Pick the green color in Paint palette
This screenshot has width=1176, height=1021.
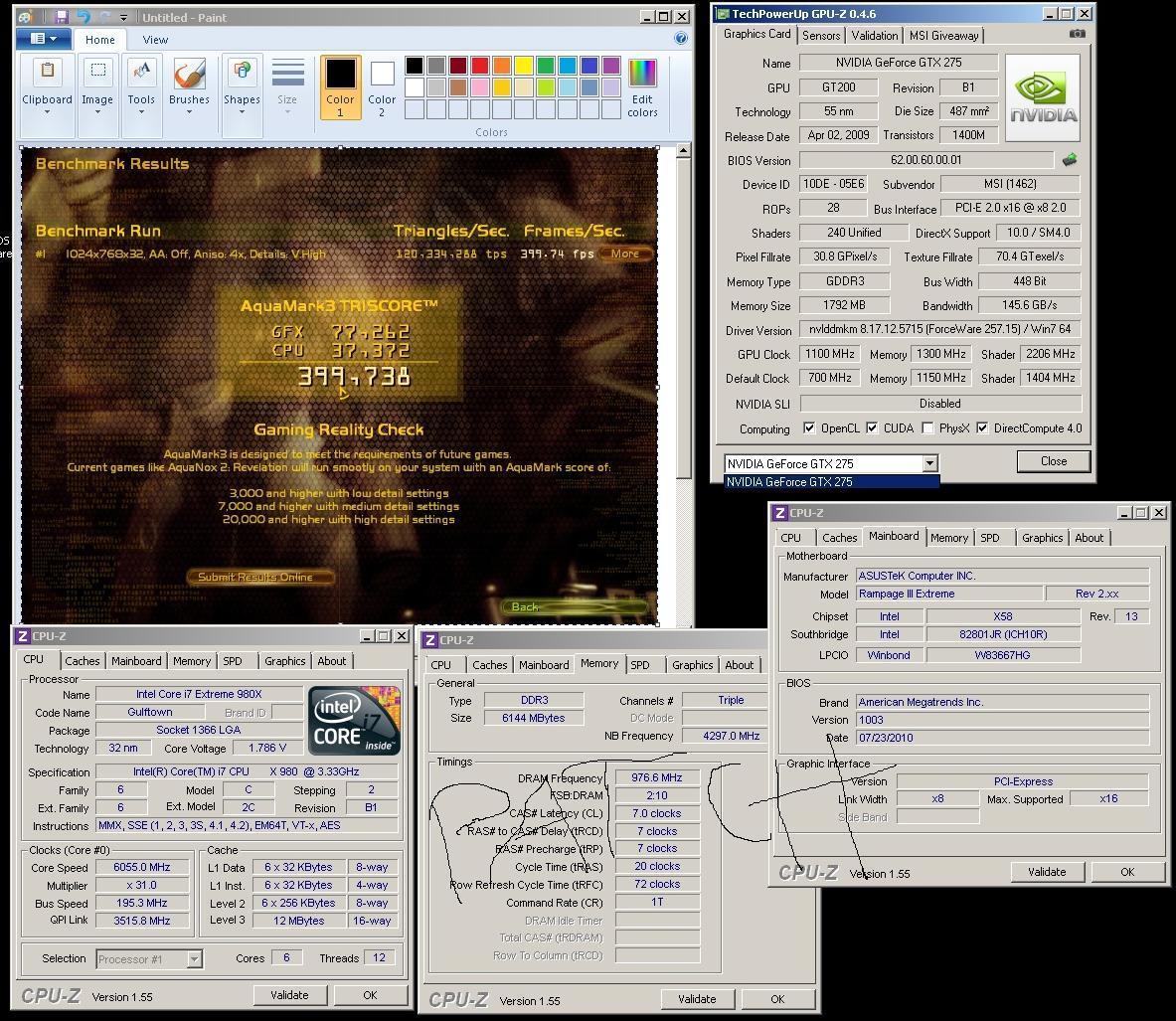coord(546,66)
